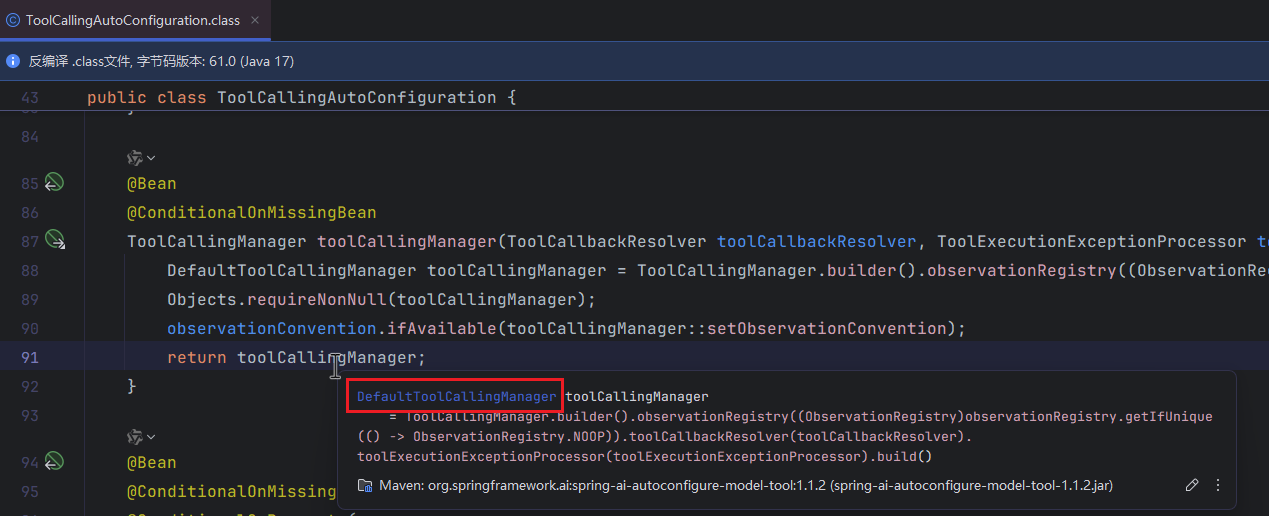Image resolution: width=1269 pixels, height=516 pixels.
Task: Click the AI inlay icon above line 85
Action: click(134, 157)
